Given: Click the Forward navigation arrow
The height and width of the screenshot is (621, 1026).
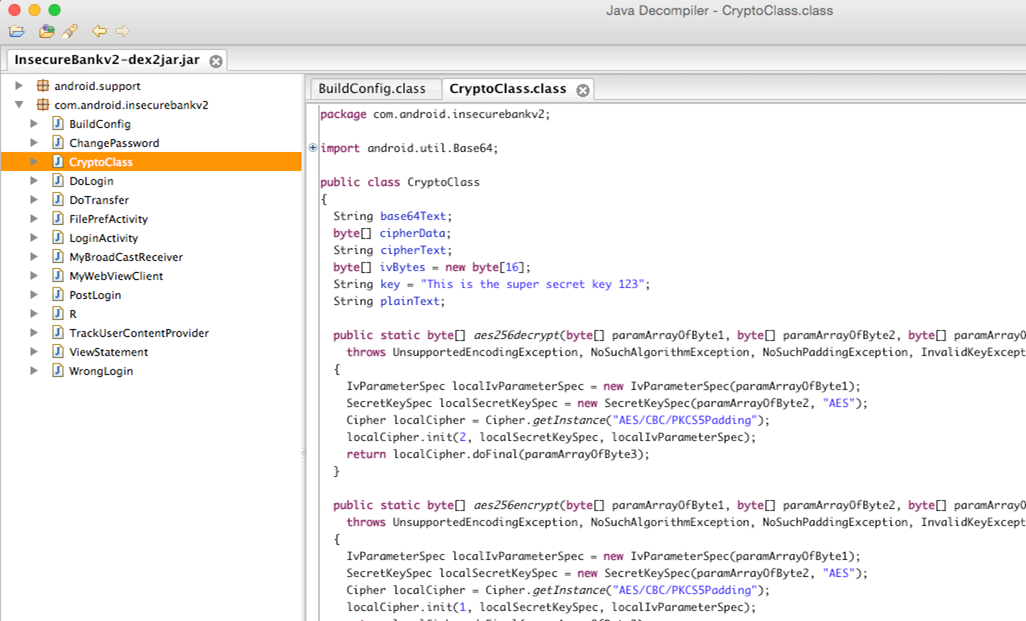Looking at the screenshot, I should tap(122, 31).
